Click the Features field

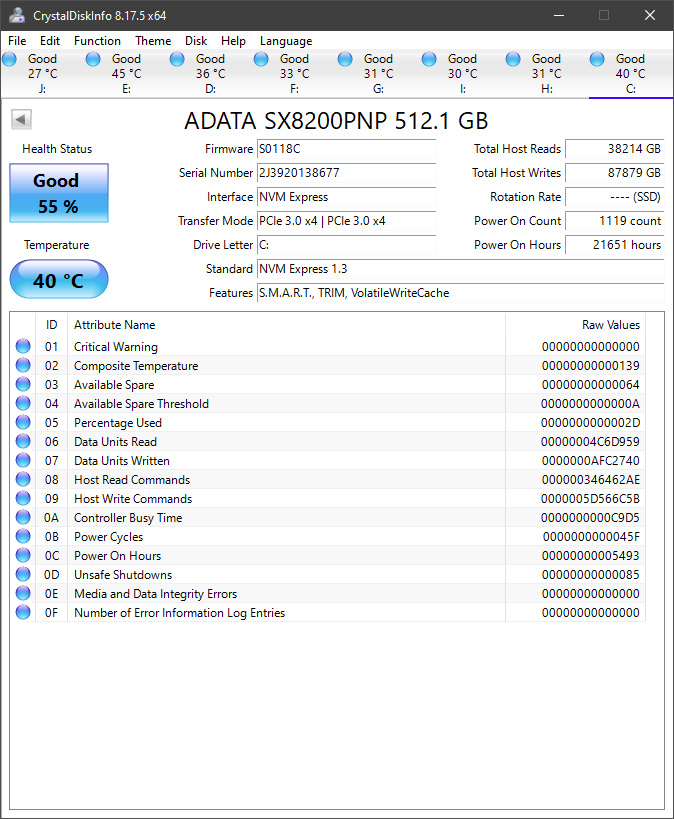click(x=460, y=293)
